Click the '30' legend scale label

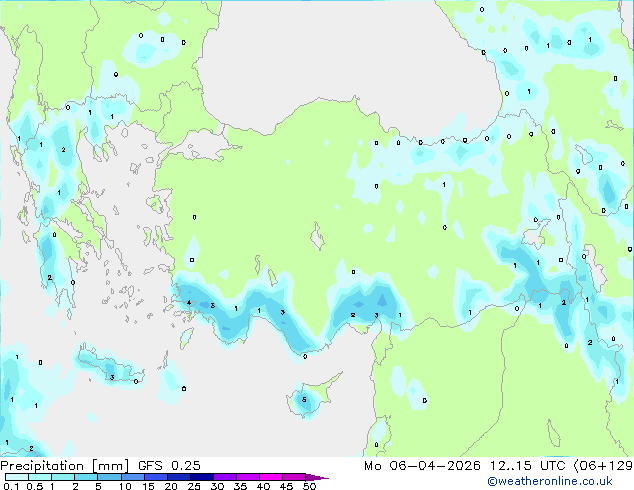pyautogui.click(x=217, y=486)
